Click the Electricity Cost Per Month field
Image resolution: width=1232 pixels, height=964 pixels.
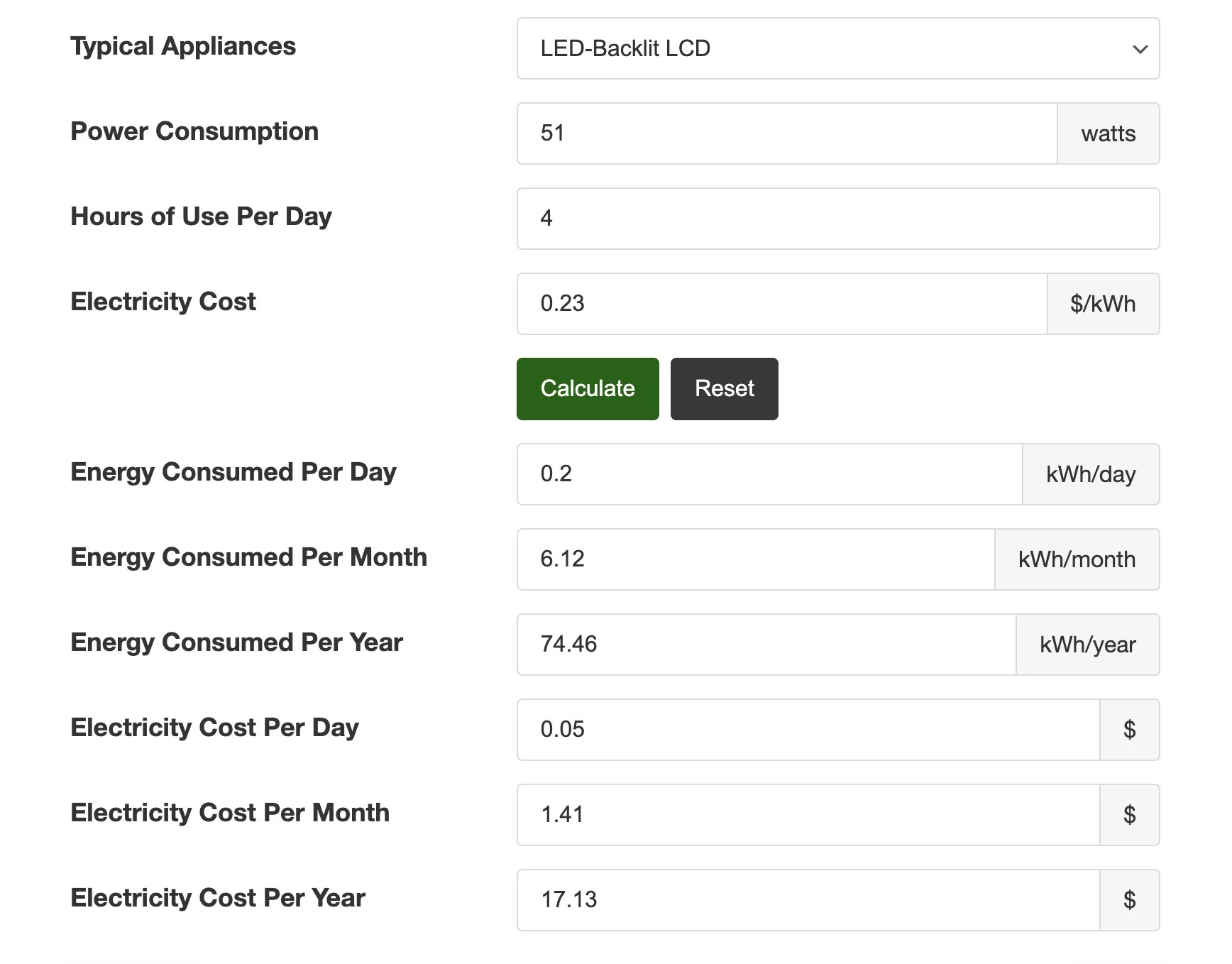[808, 815]
